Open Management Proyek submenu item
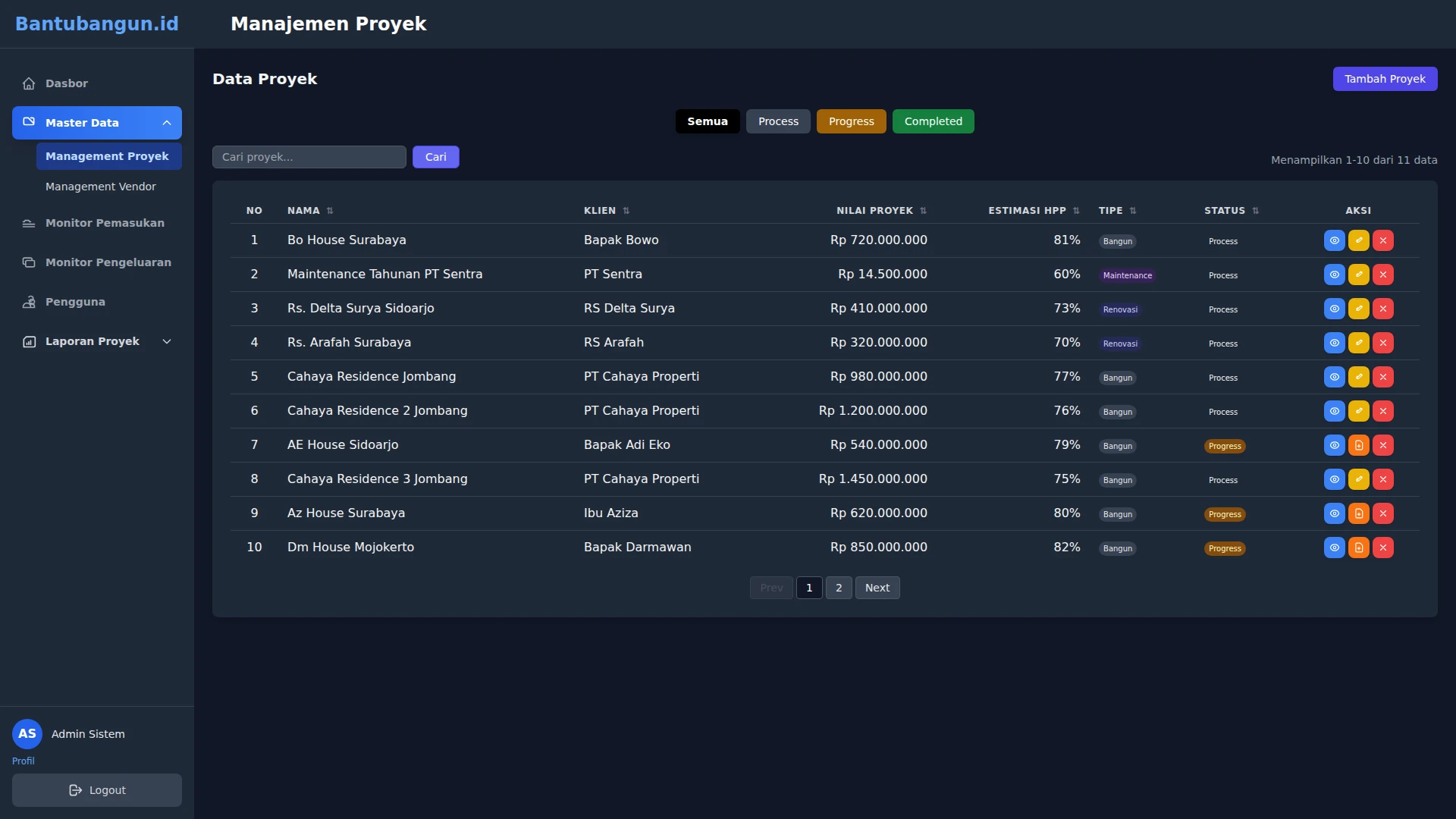The height and width of the screenshot is (819, 1456). coord(109,156)
